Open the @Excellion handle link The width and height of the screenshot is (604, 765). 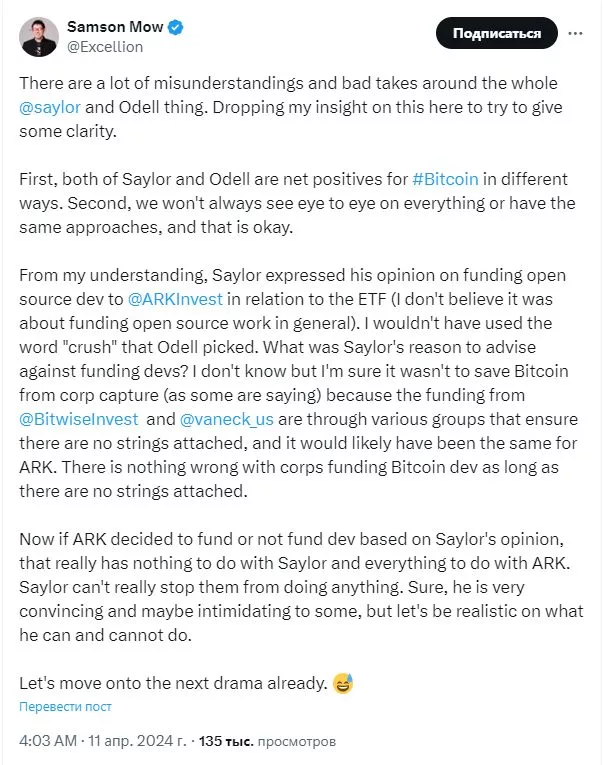point(105,47)
